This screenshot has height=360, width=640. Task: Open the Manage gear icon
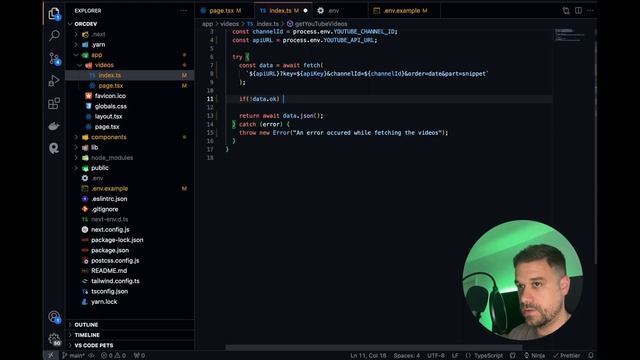tap(54, 339)
